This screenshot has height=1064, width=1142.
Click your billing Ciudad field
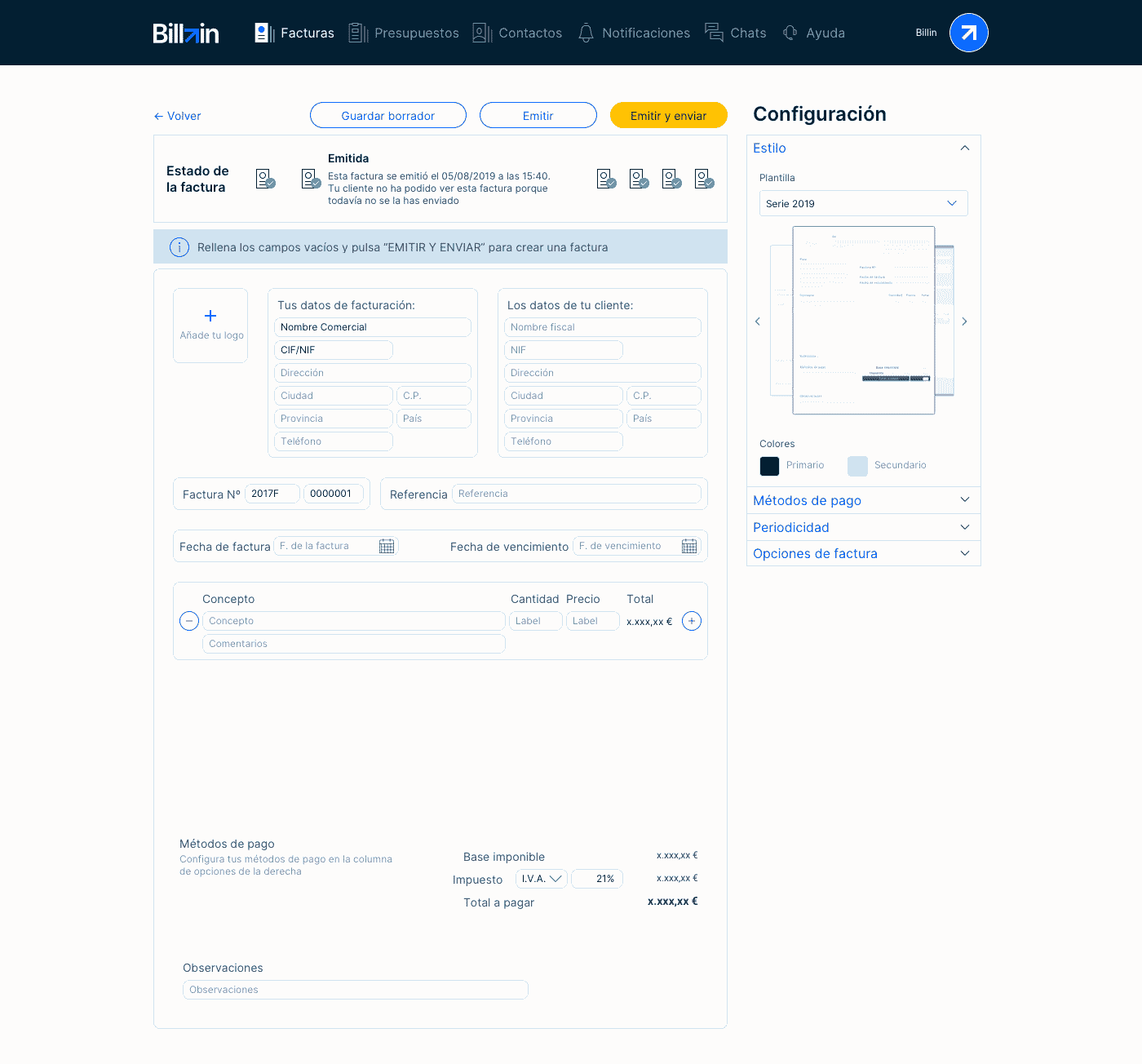pos(334,396)
